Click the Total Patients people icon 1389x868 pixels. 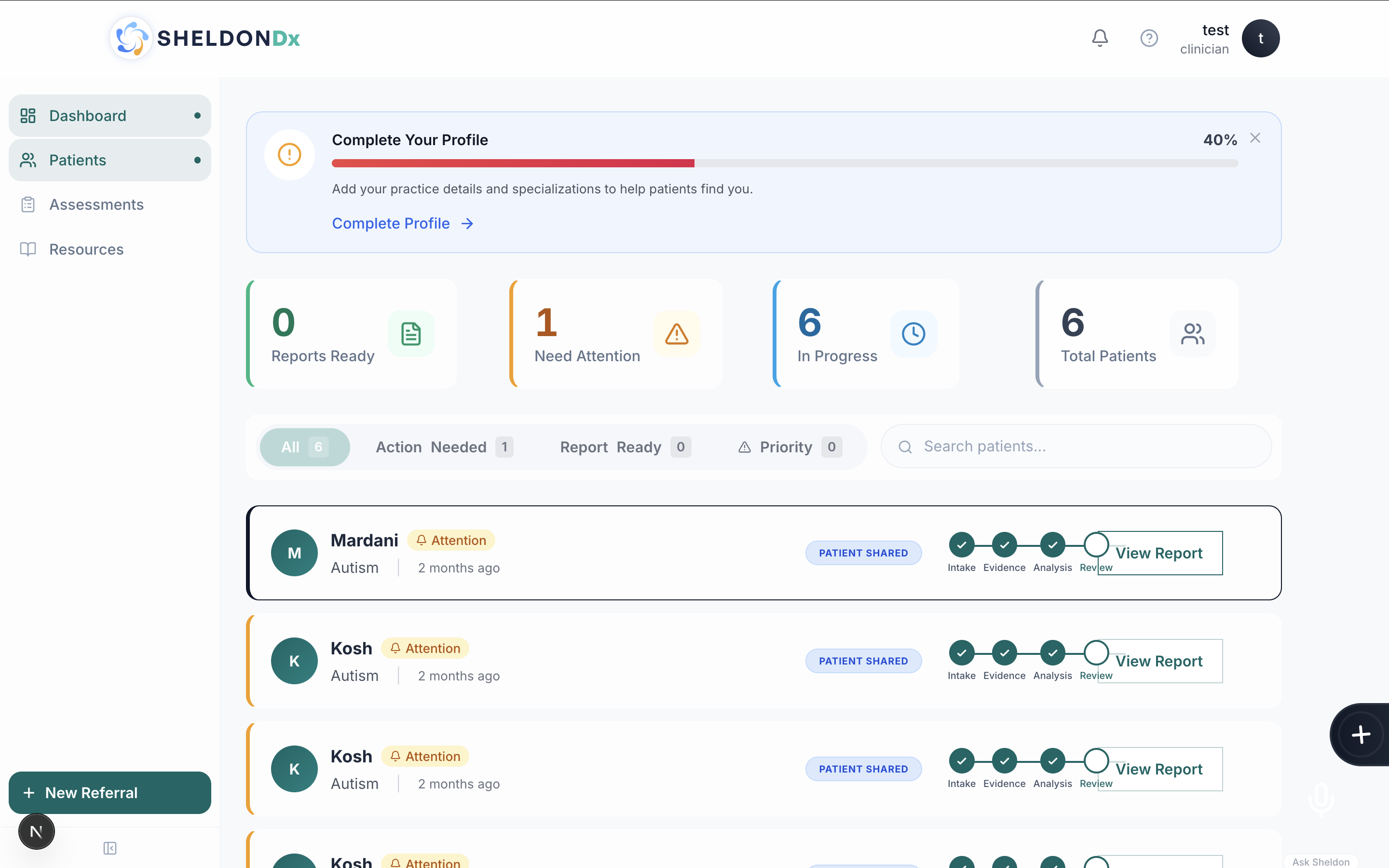point(1193,334)
